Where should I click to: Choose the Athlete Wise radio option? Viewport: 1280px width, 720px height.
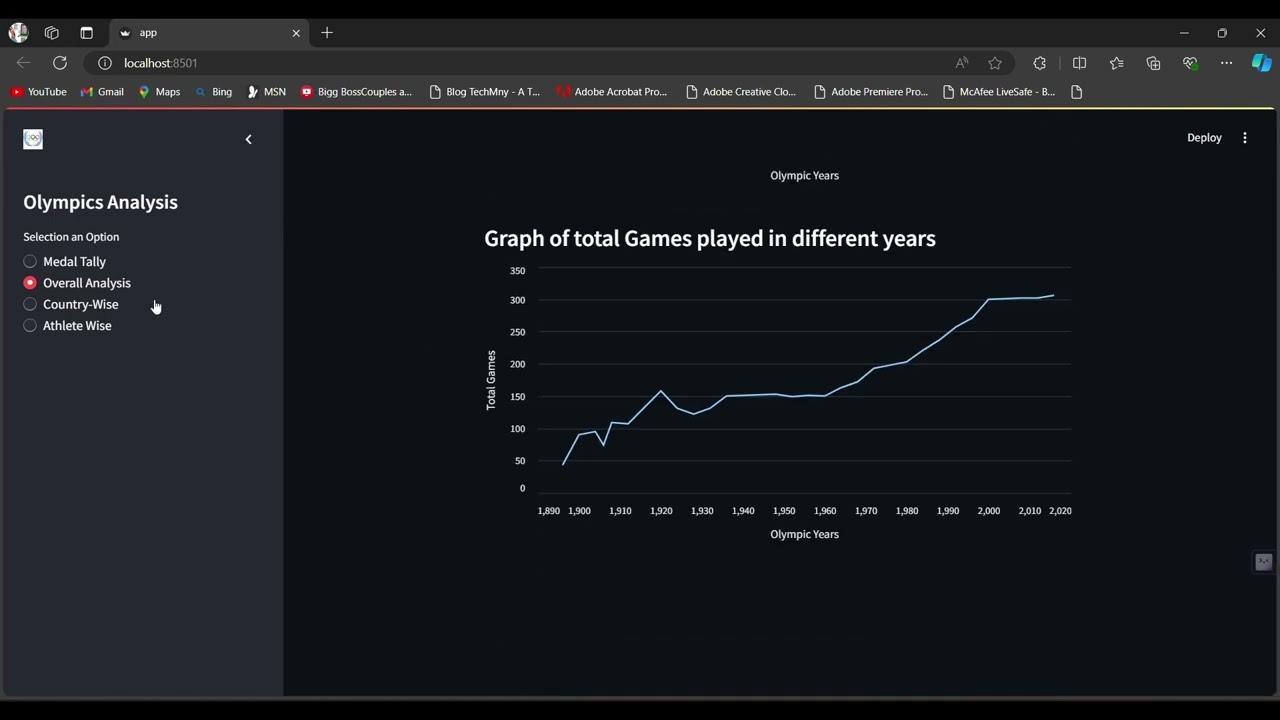(x=68, y=326)
